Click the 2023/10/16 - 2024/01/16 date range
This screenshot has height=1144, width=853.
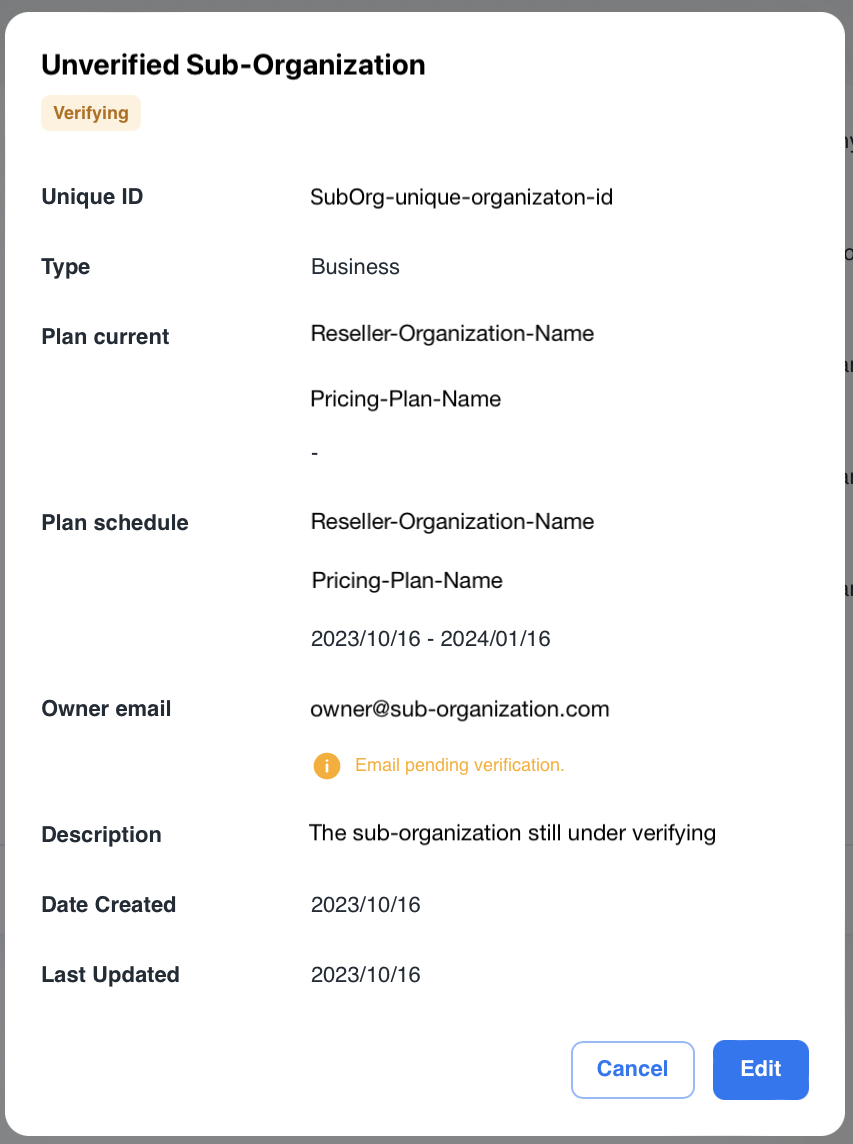pos(430,639)
